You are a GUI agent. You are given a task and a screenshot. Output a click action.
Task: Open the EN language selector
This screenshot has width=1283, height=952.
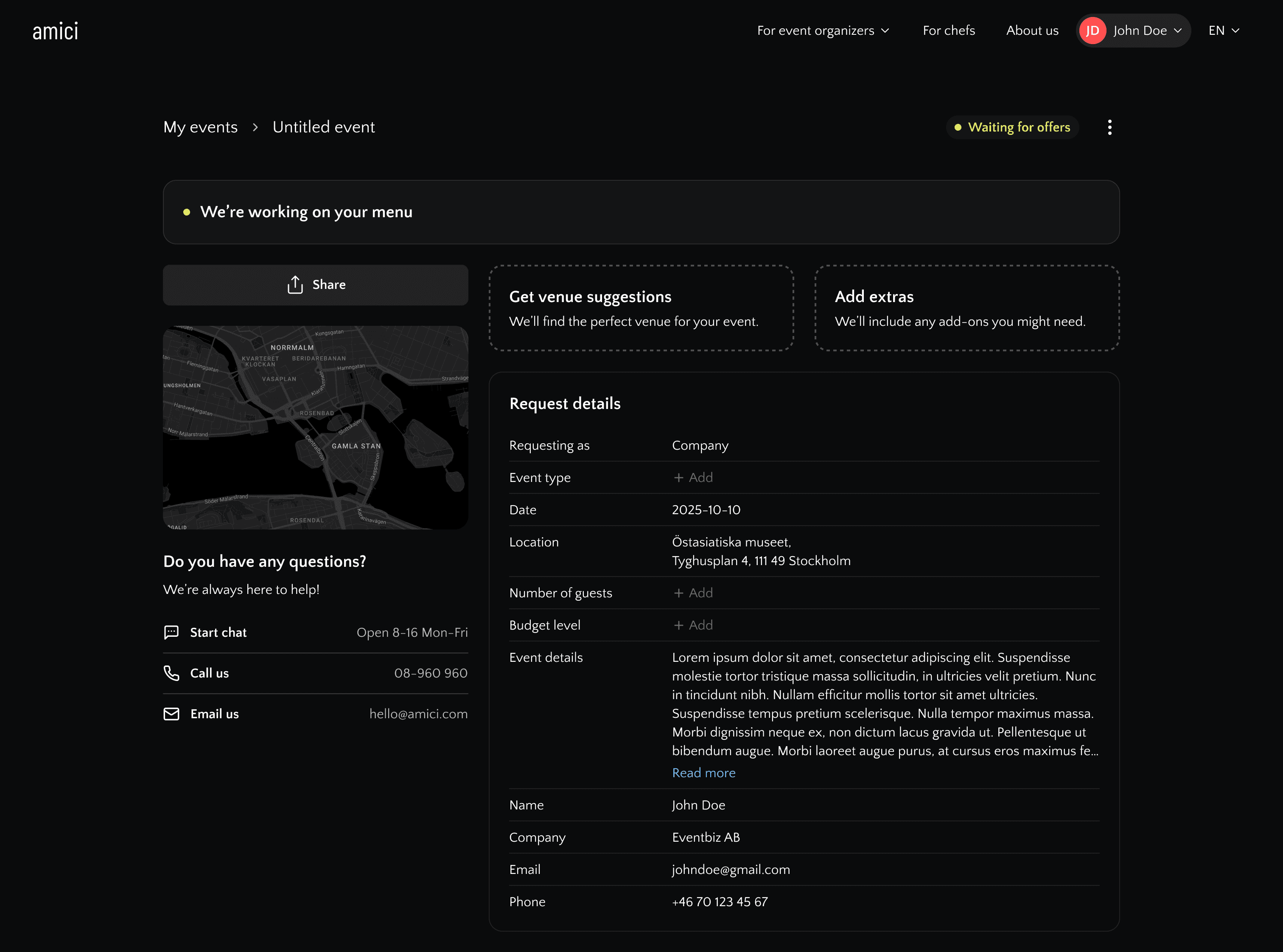1224,31
